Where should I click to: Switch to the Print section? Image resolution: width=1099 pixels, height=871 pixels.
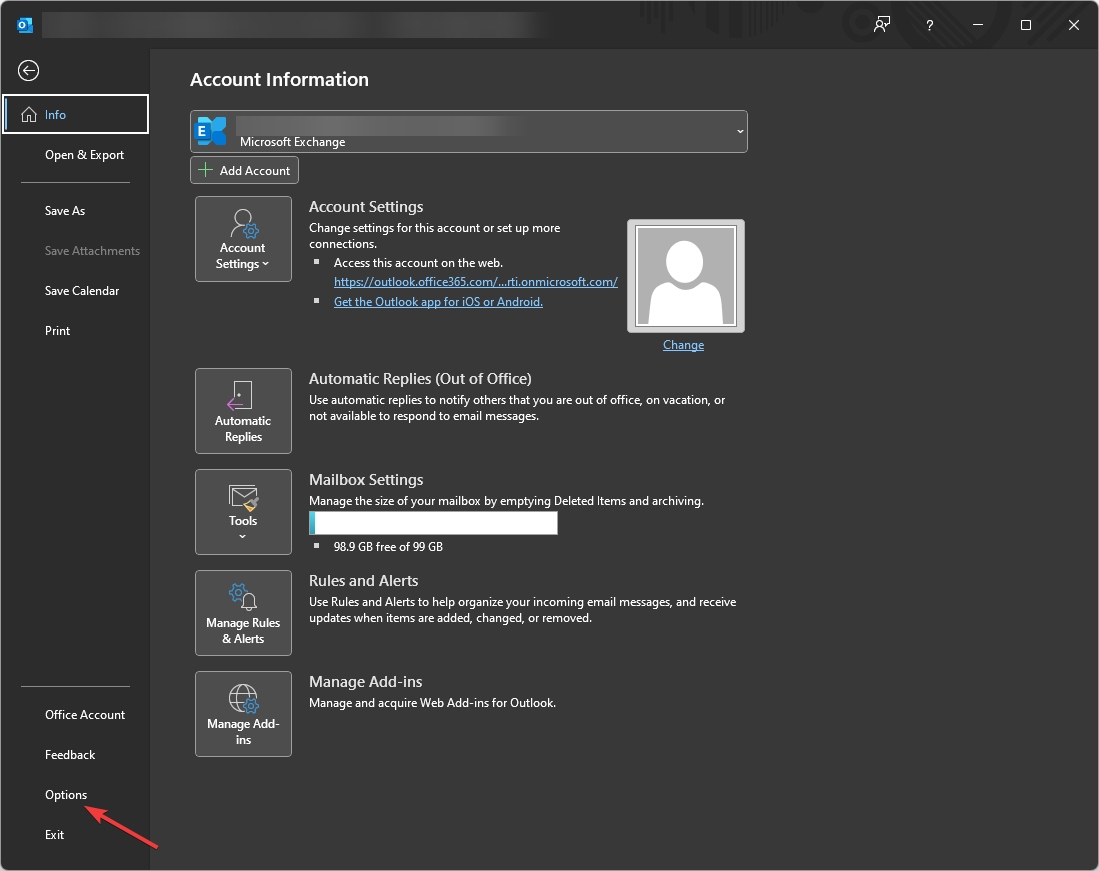coord(57,330)
